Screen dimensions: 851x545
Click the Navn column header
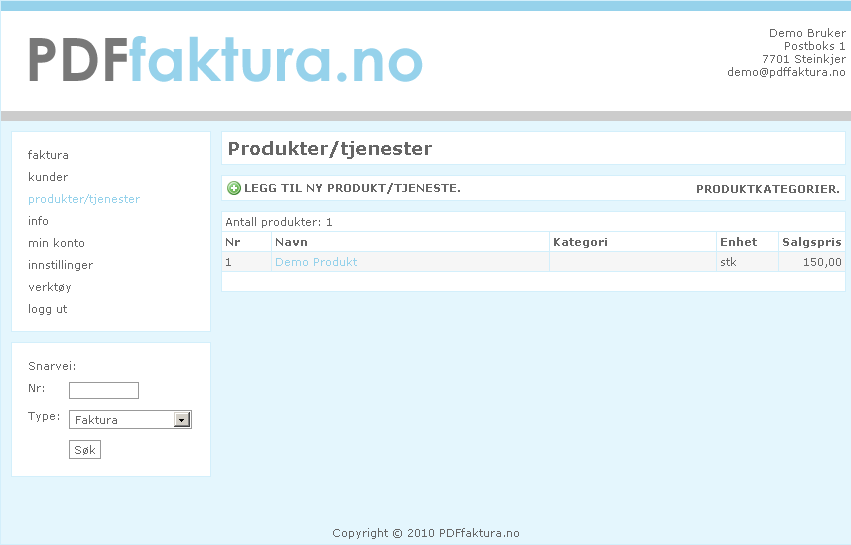tap(410, 242)
